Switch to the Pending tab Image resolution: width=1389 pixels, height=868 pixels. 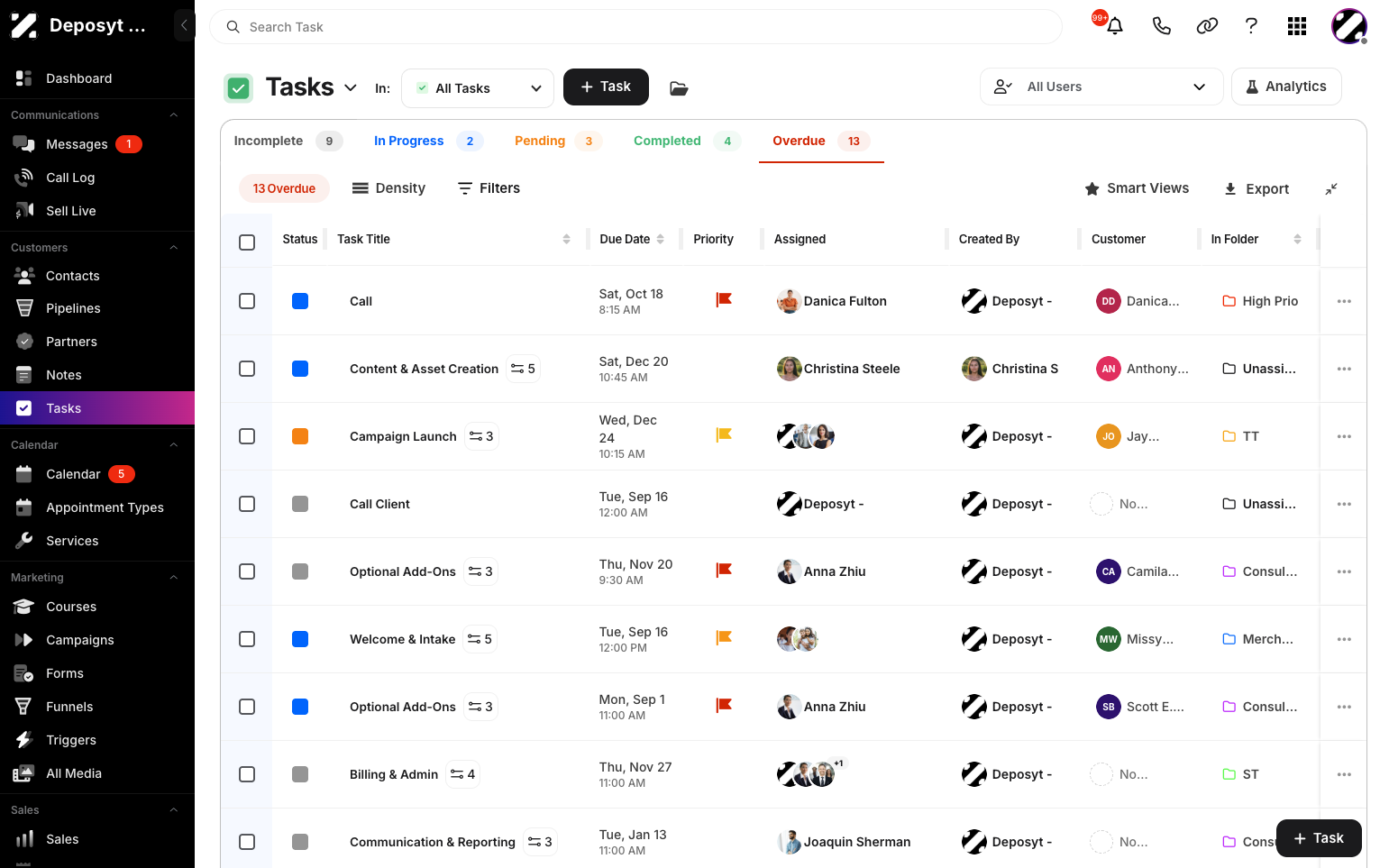[x=558, y=141]
